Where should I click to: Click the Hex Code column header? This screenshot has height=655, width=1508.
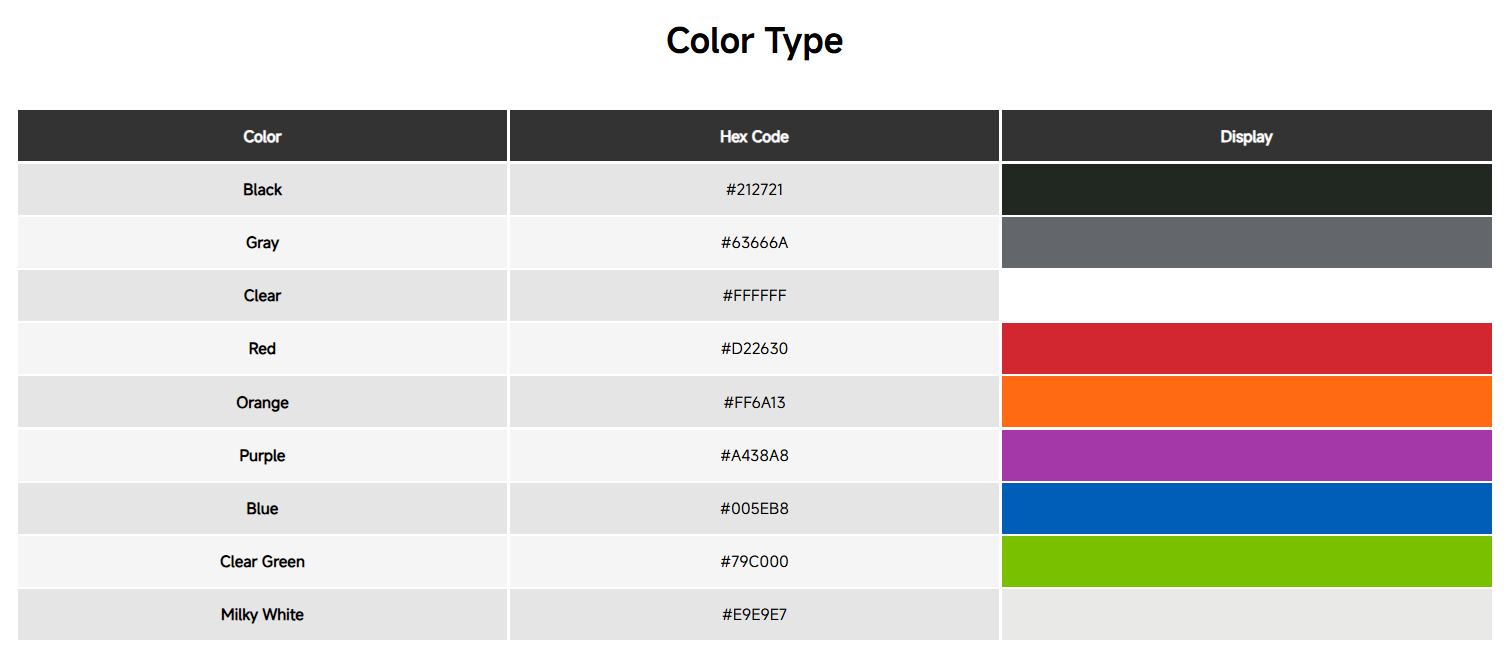(754, 136)
